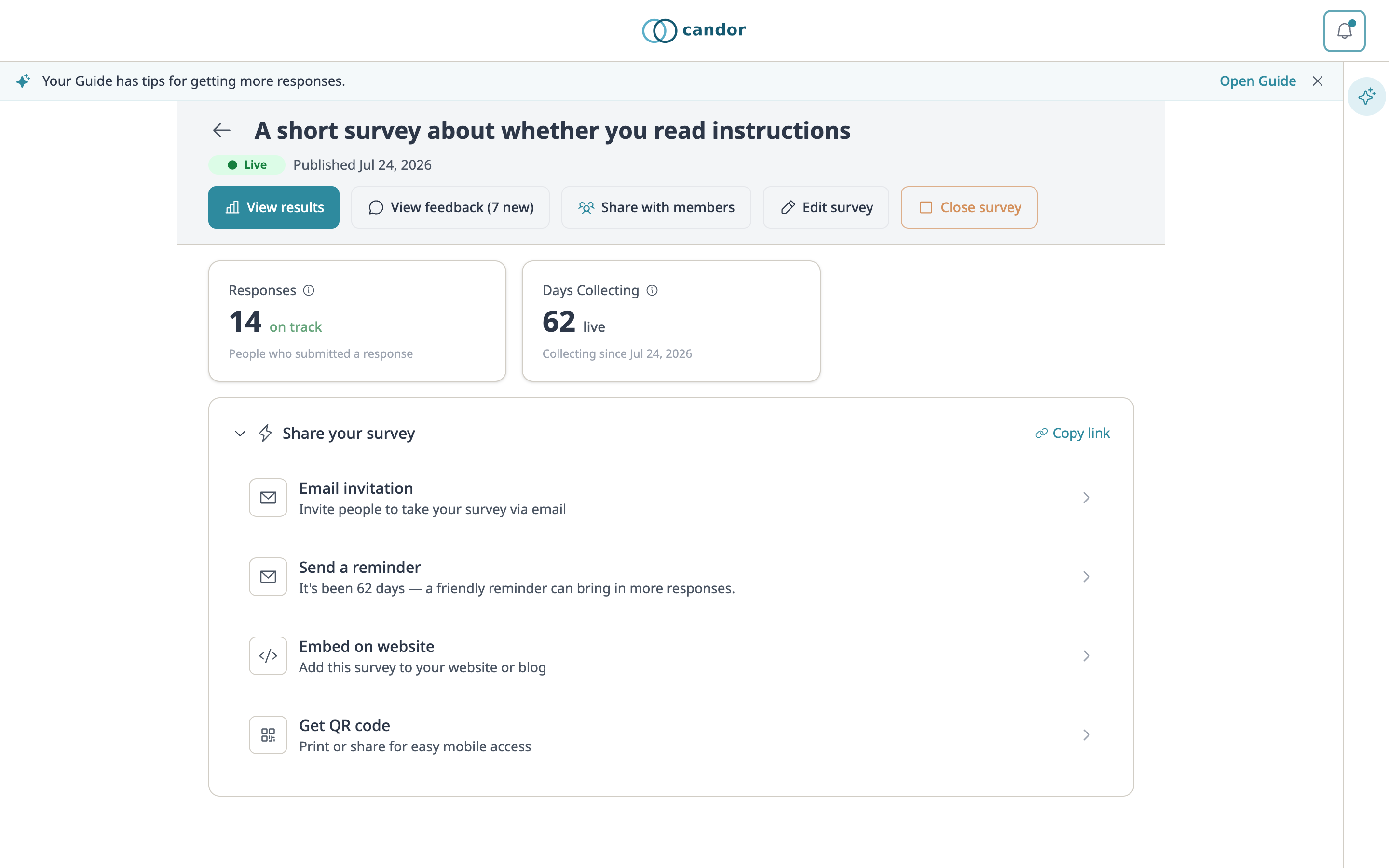Show info about Responses
The image size is (1389, 868).
click(309, 290)
